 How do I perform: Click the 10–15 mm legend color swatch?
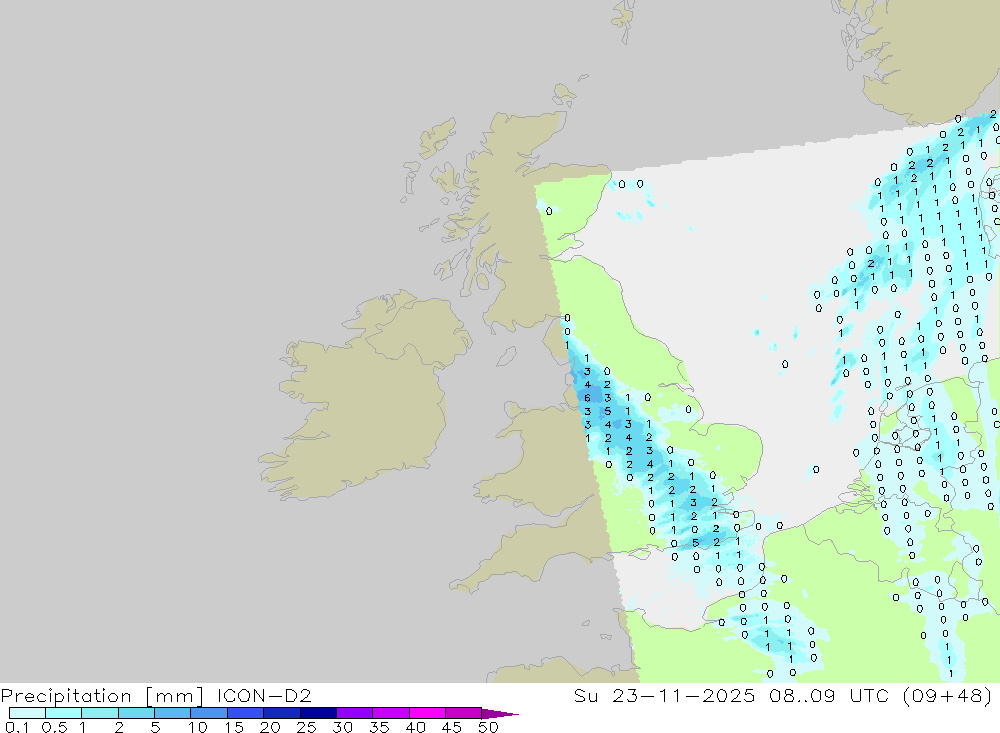tap(209, 713)
